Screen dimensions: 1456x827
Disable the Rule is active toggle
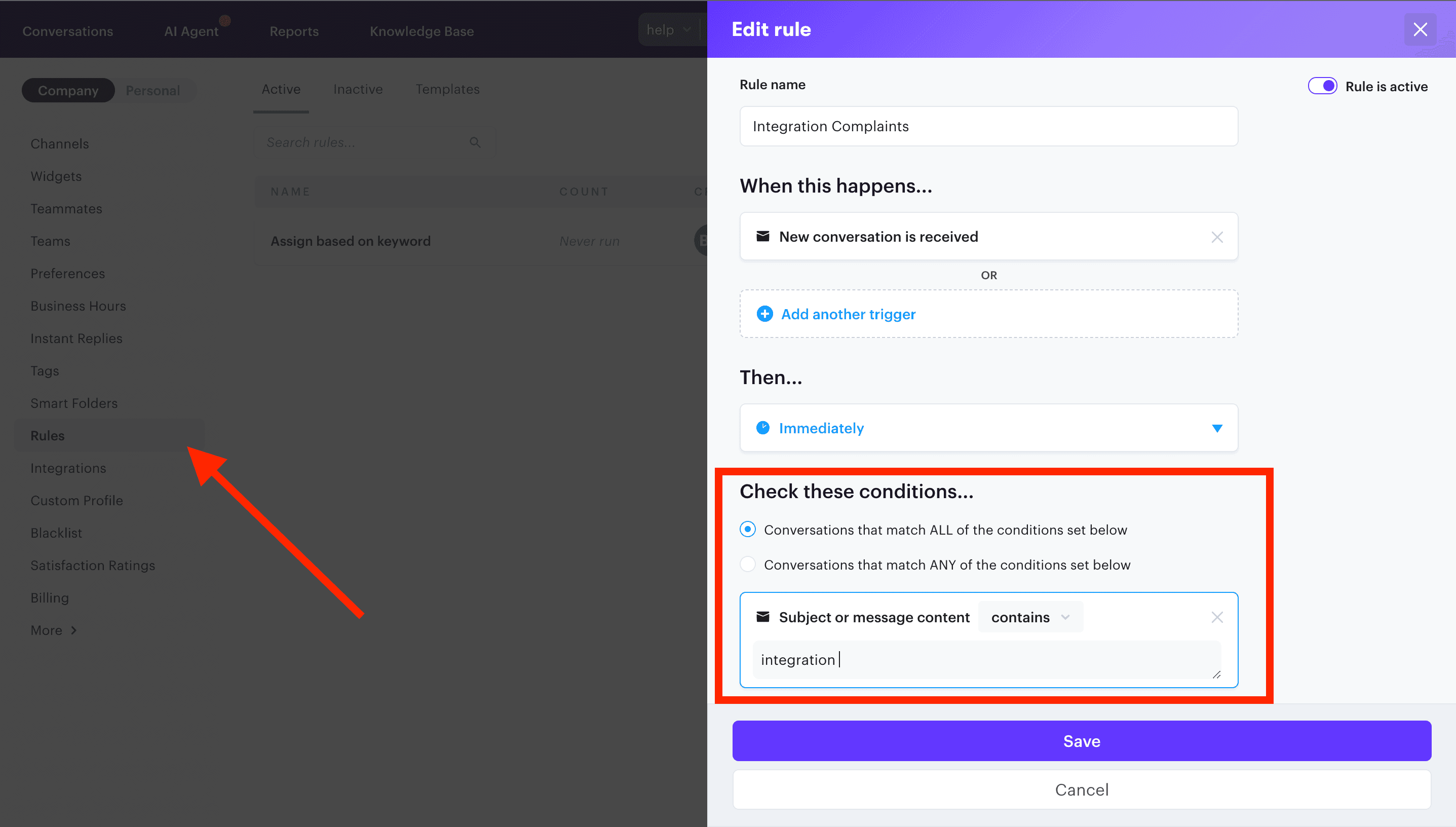pos(1323,85)
